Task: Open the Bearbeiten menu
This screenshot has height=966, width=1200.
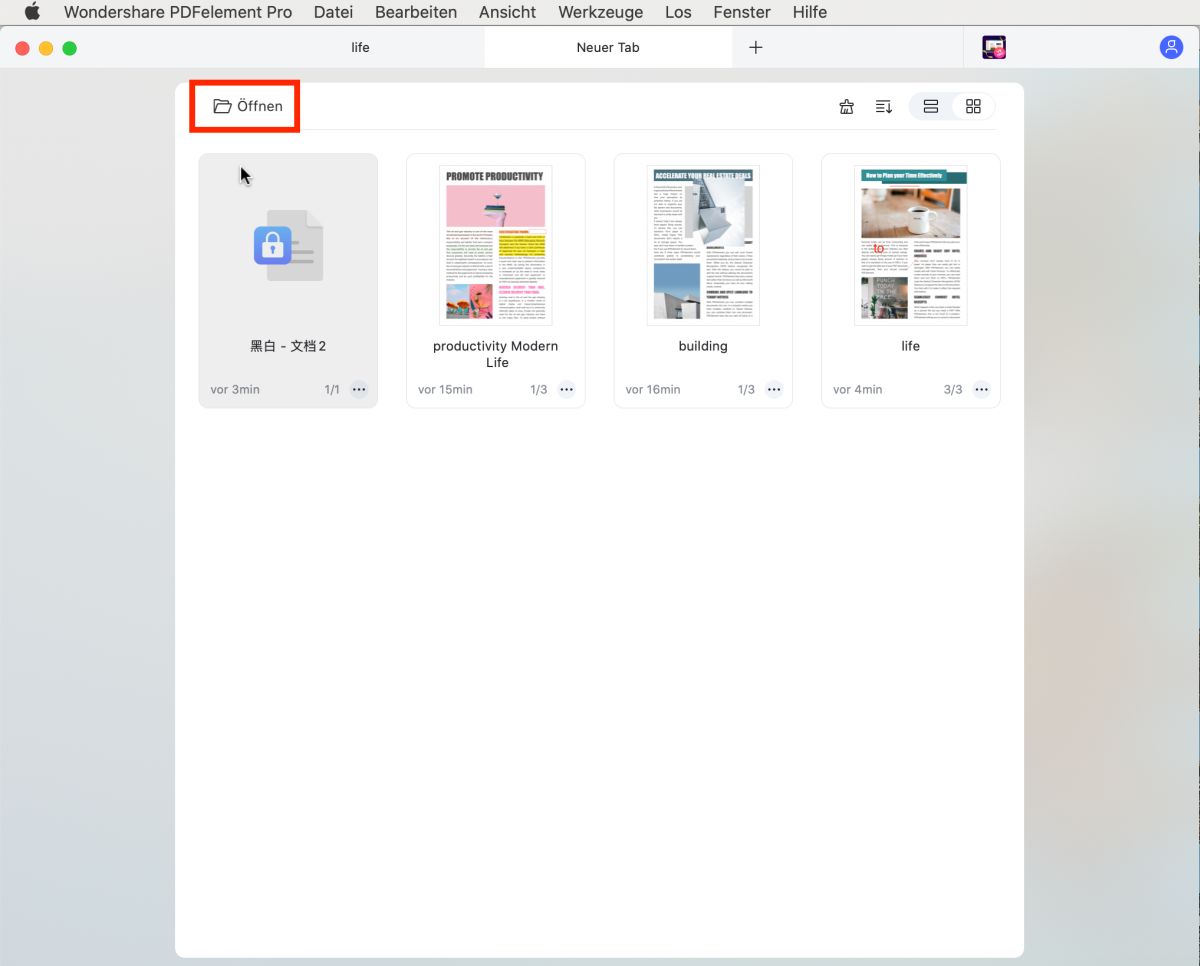Action: tap(416, 12)
